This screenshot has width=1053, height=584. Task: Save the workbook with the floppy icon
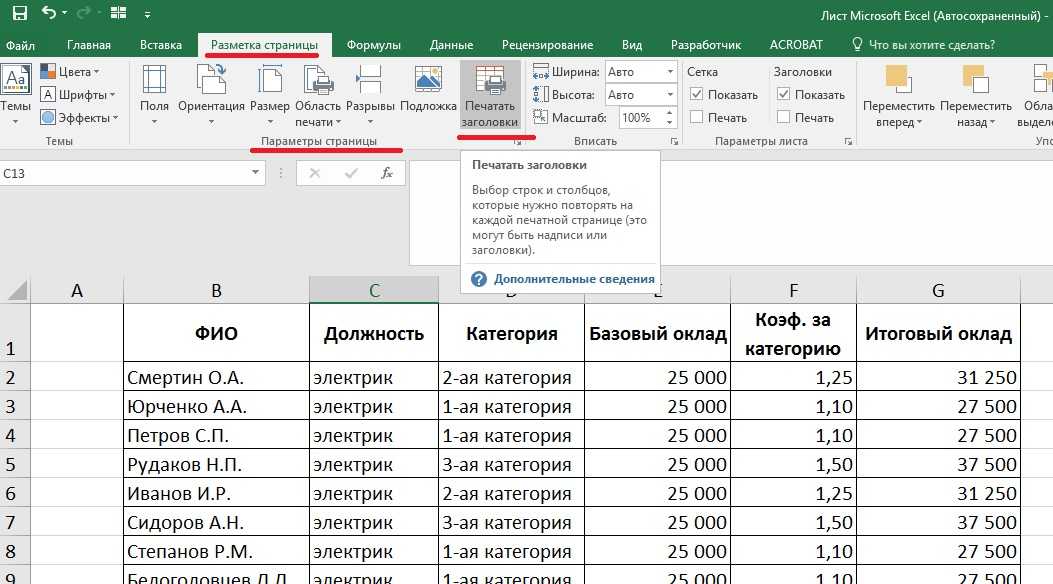pos(19,13)
